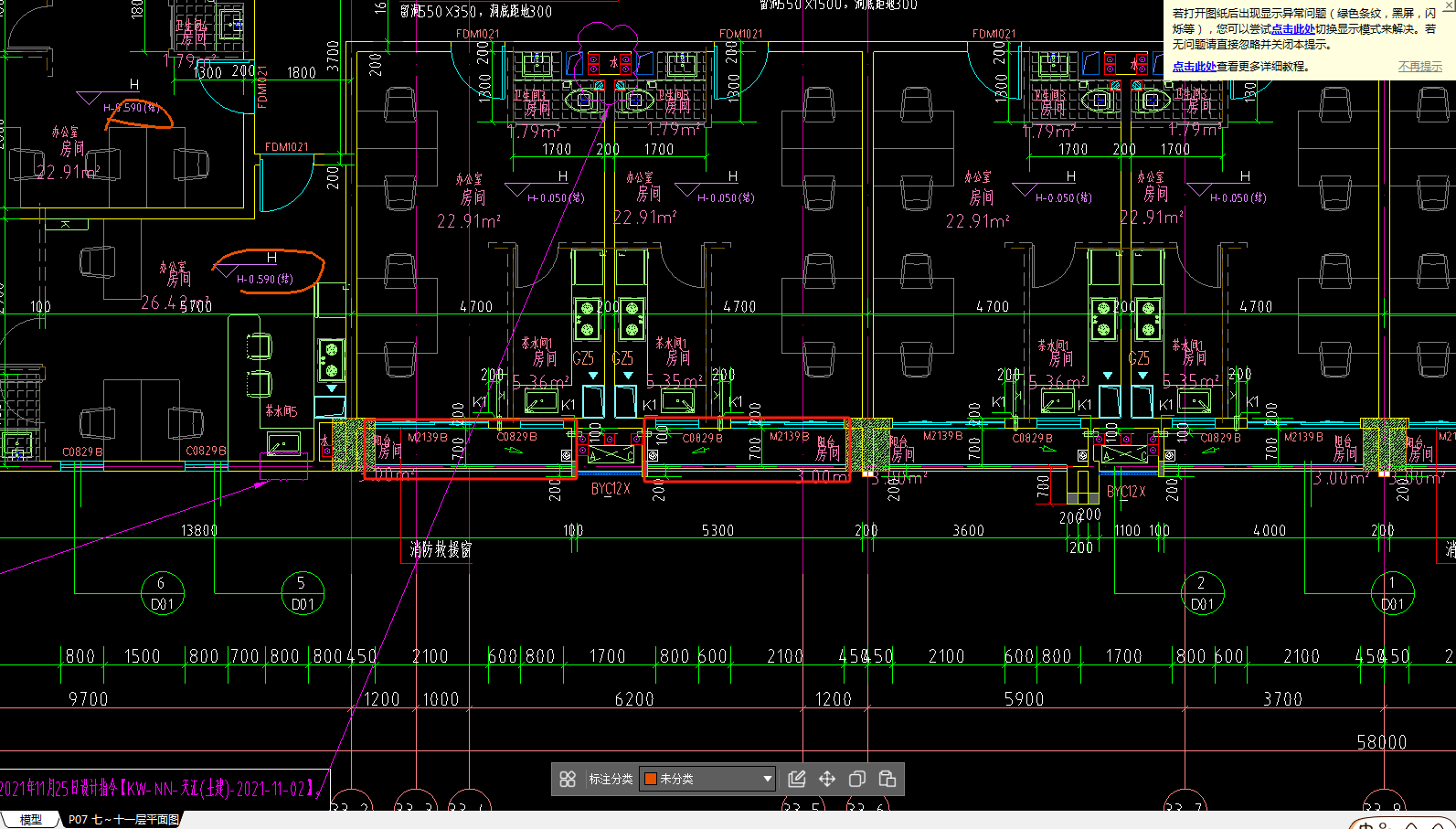Switch to the 模型 tab
This screenshot has width=1456, height=829.
coord(30,820)
